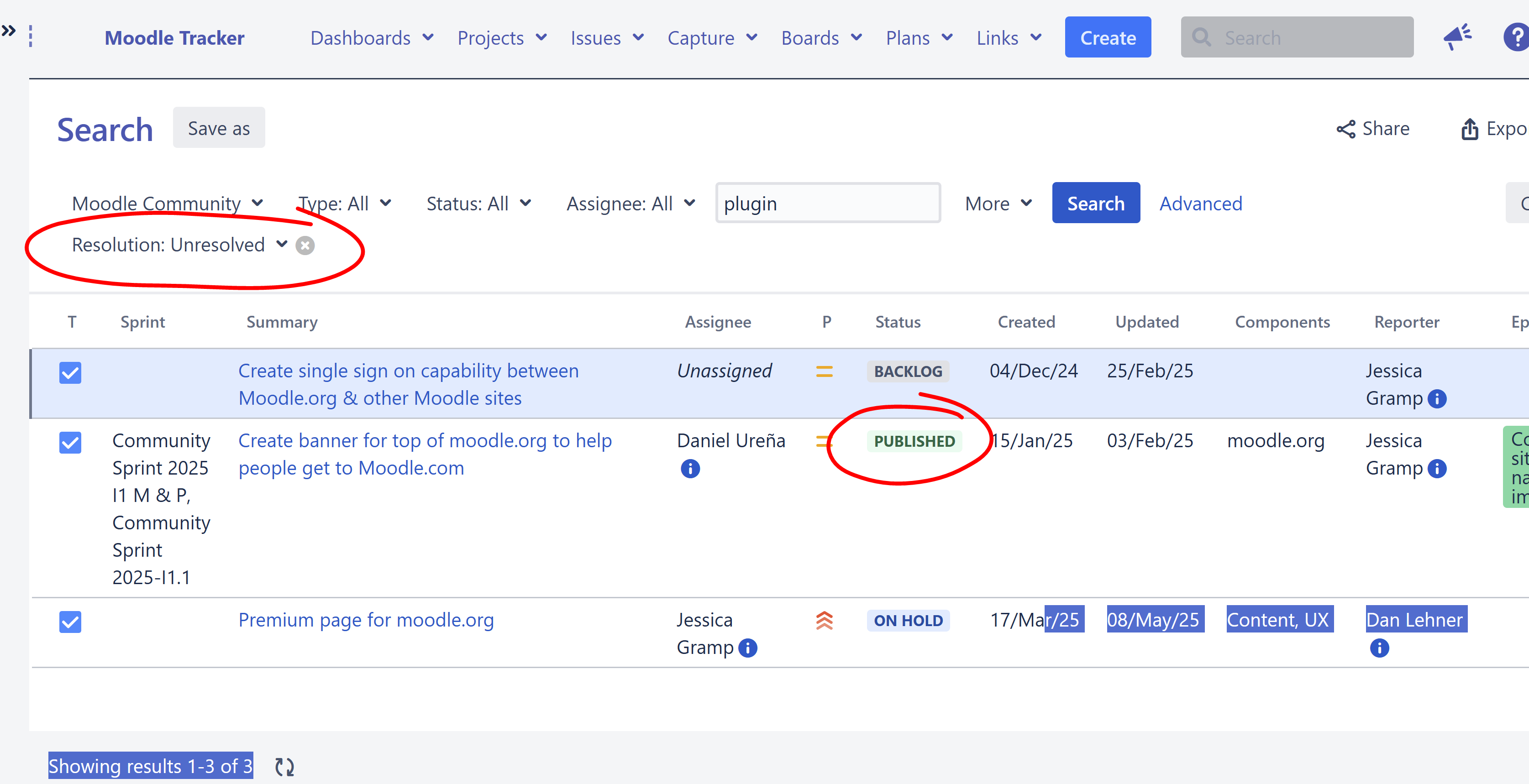This screenshot has height=784, width=1529.
Task: Uncheck the Create banner issue checkbox
Action: pos(70,443)
